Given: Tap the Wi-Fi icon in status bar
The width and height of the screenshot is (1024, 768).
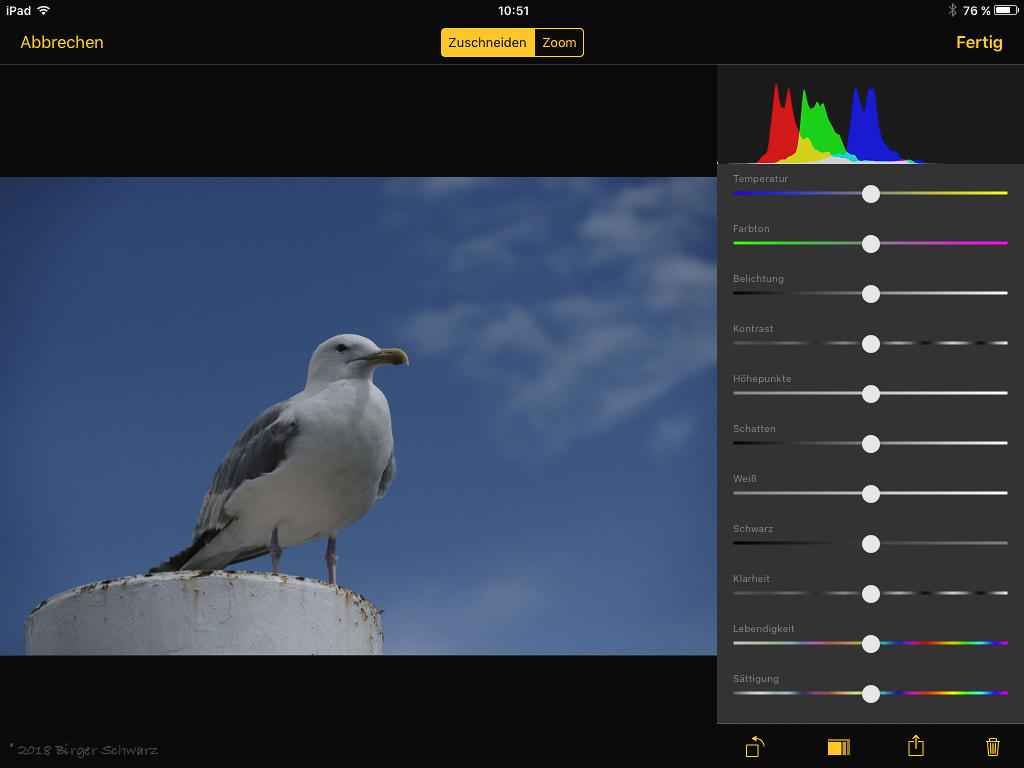Looking at the screenshot, I should (43, 10).
